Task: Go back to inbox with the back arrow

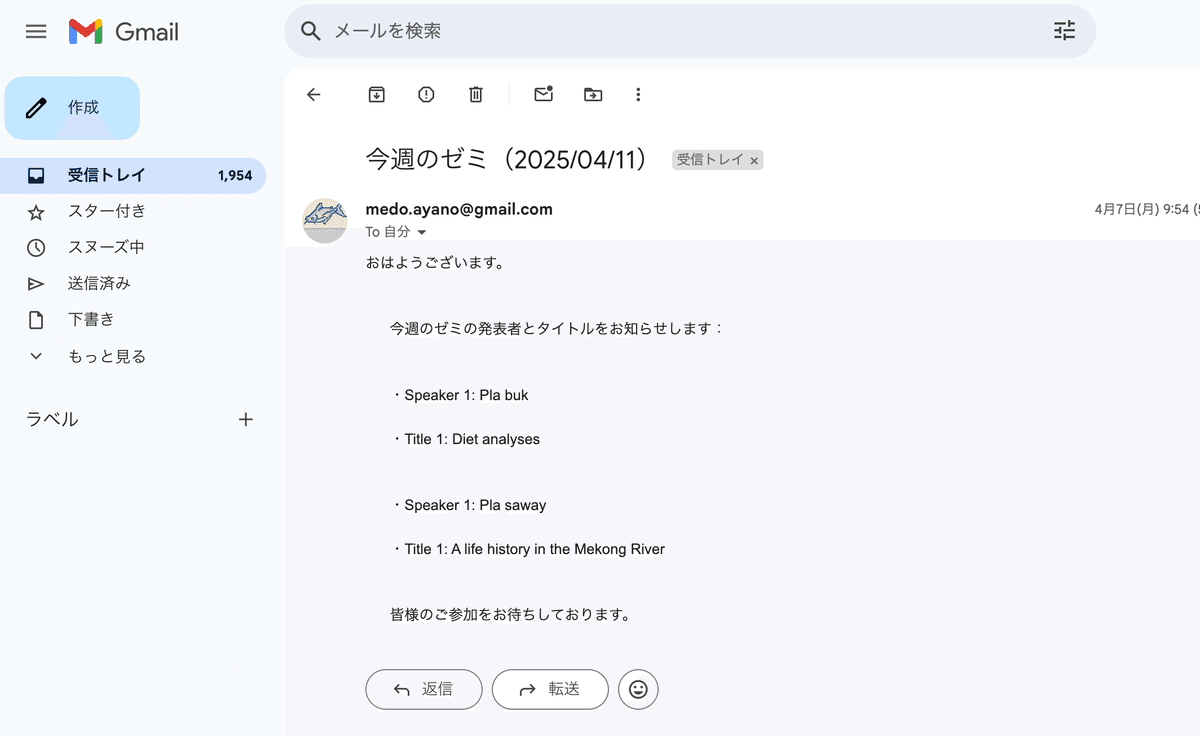Action: coord(314,94)
